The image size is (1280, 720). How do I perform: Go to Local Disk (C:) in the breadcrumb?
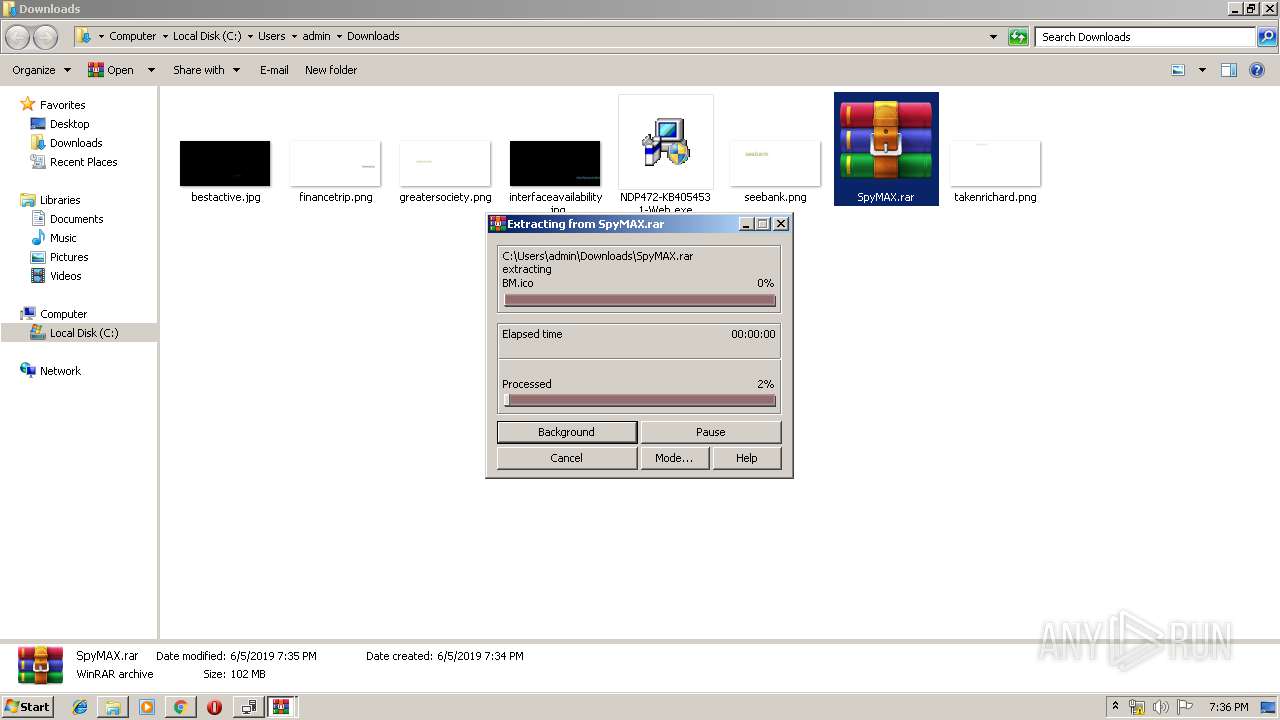(207, 36)
